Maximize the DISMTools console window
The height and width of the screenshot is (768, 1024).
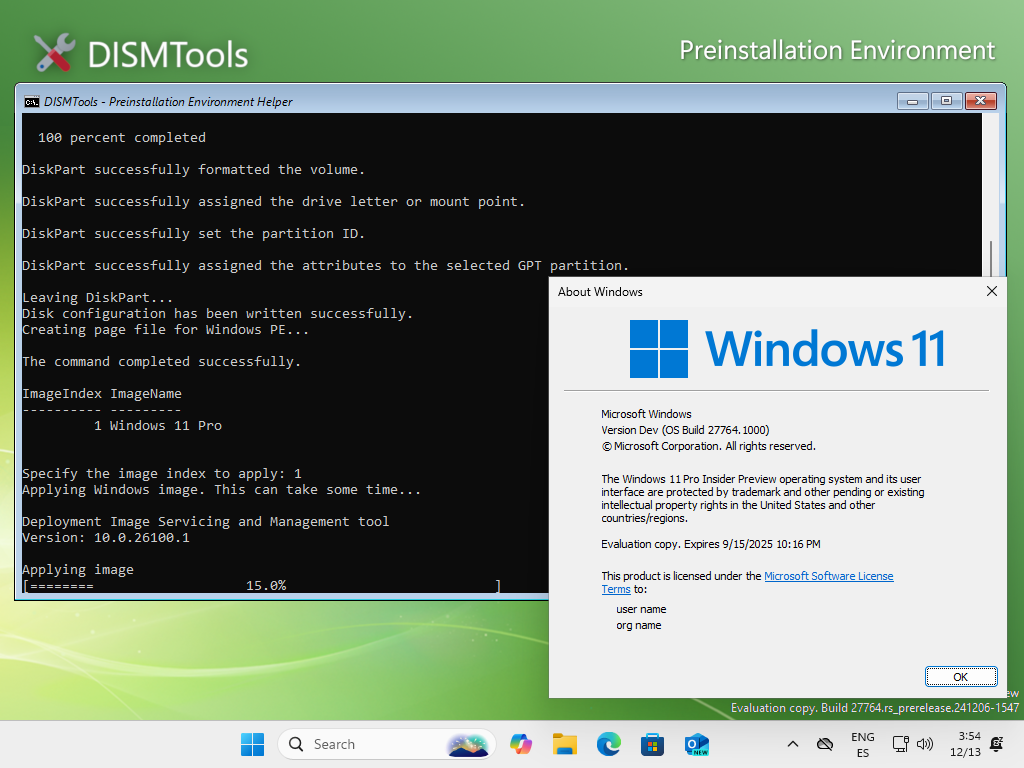click(946, 101)
